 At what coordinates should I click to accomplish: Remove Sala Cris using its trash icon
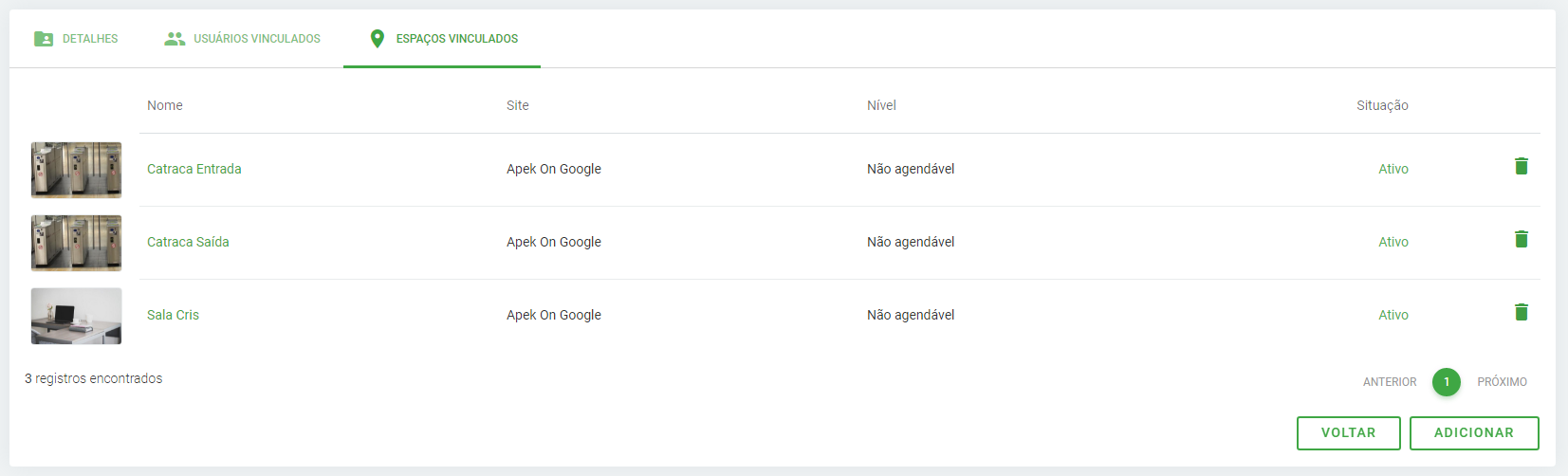[x=1521, y=313]
